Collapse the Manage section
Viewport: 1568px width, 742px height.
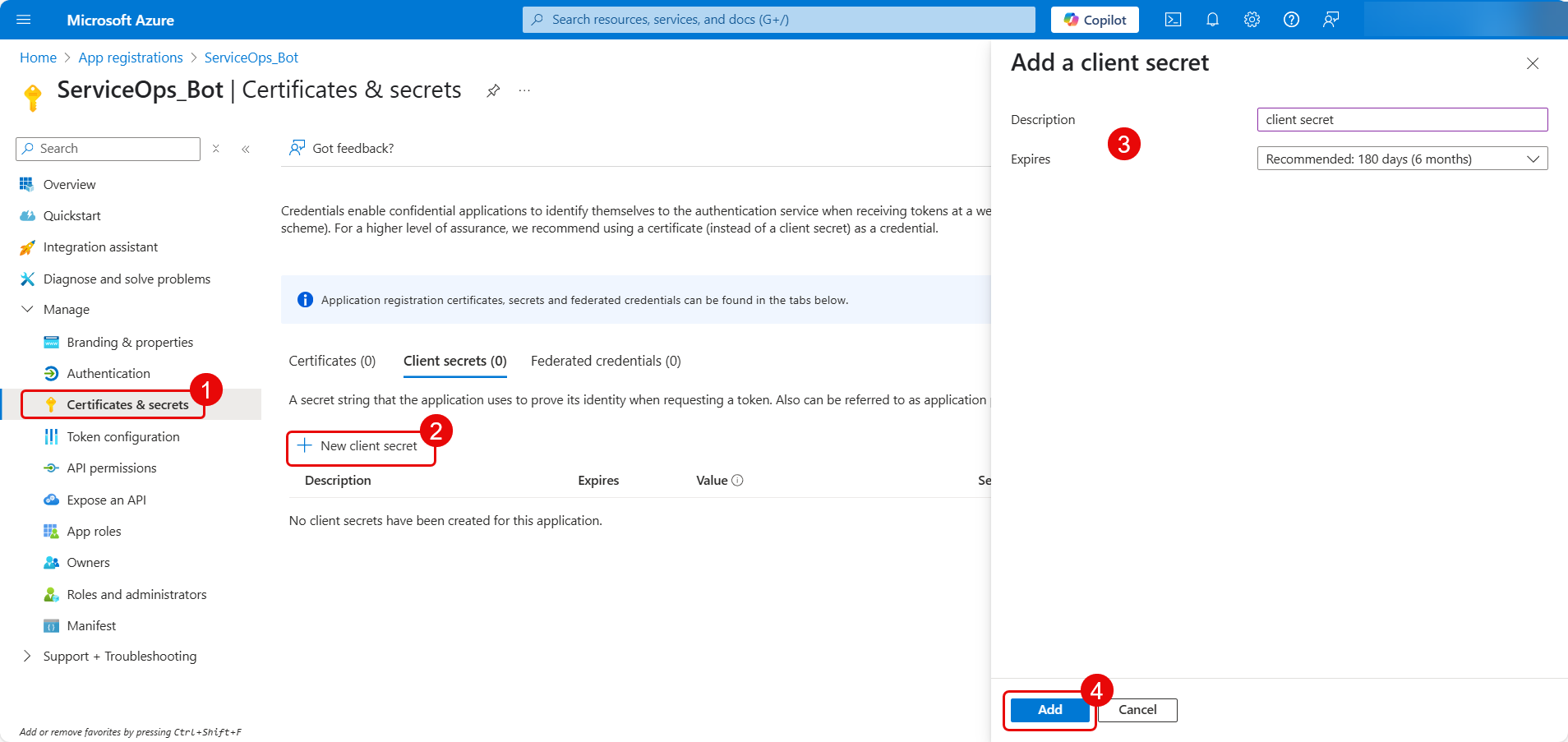click(x=27, y=310)
